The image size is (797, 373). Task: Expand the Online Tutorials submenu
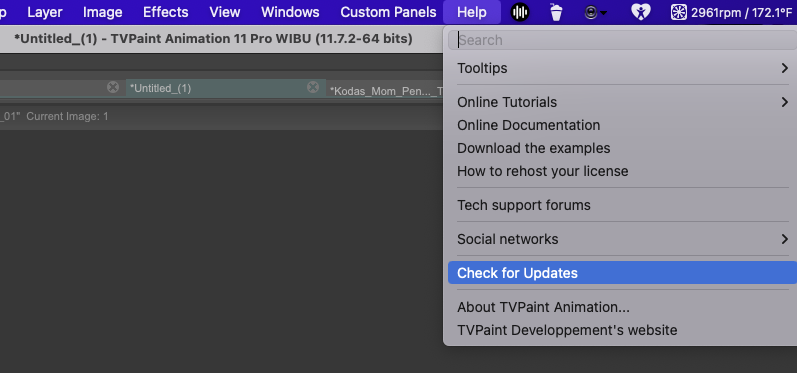(x=622, y=102)
